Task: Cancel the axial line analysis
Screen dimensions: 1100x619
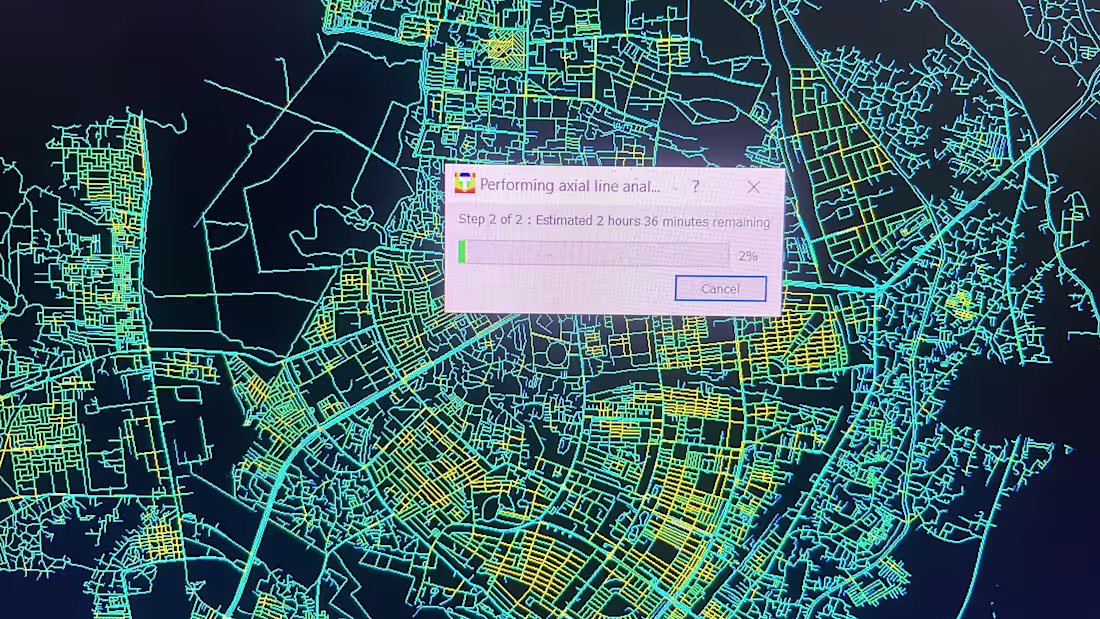Action: (720, 288)
